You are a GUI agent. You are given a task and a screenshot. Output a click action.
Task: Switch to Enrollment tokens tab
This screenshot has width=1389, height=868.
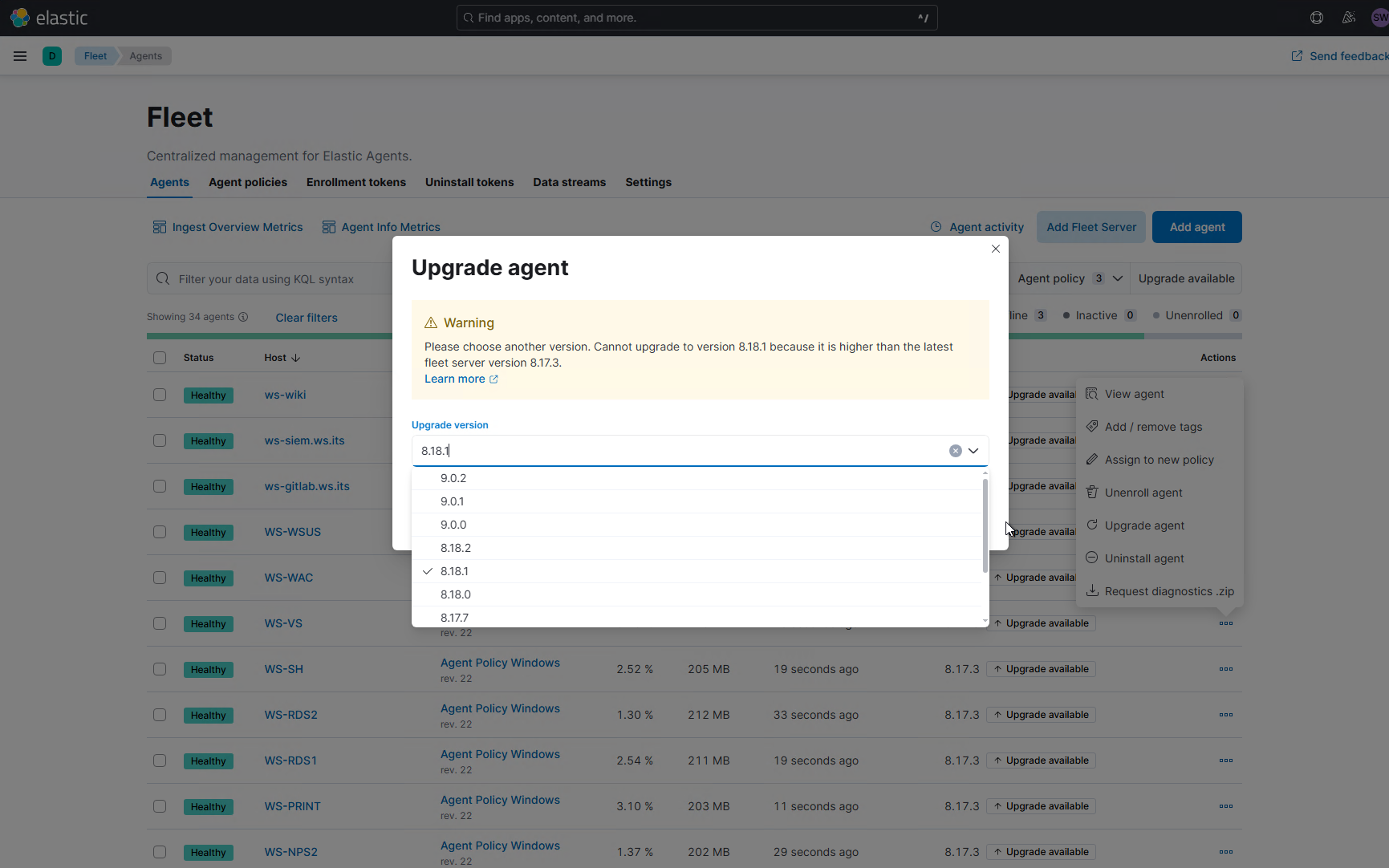356,182
